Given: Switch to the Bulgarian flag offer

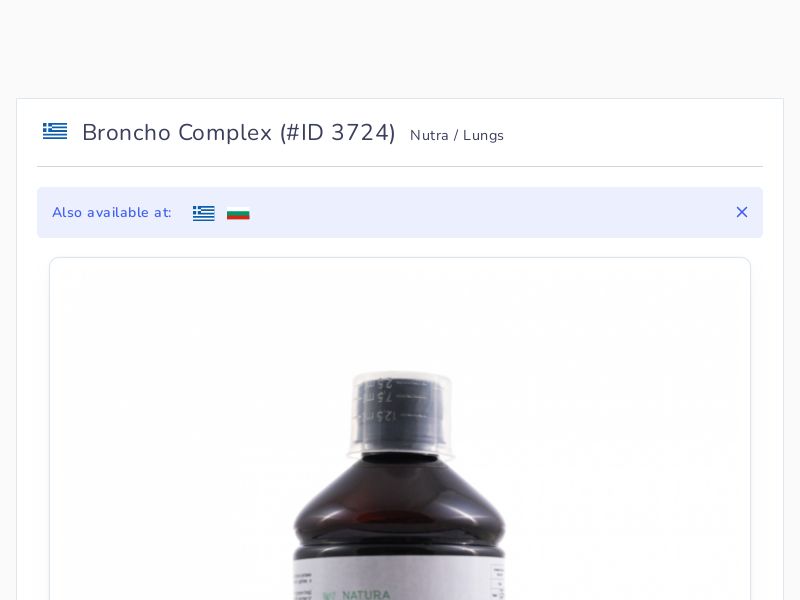Looking at the screenshot, I should [x=238, y=213].
